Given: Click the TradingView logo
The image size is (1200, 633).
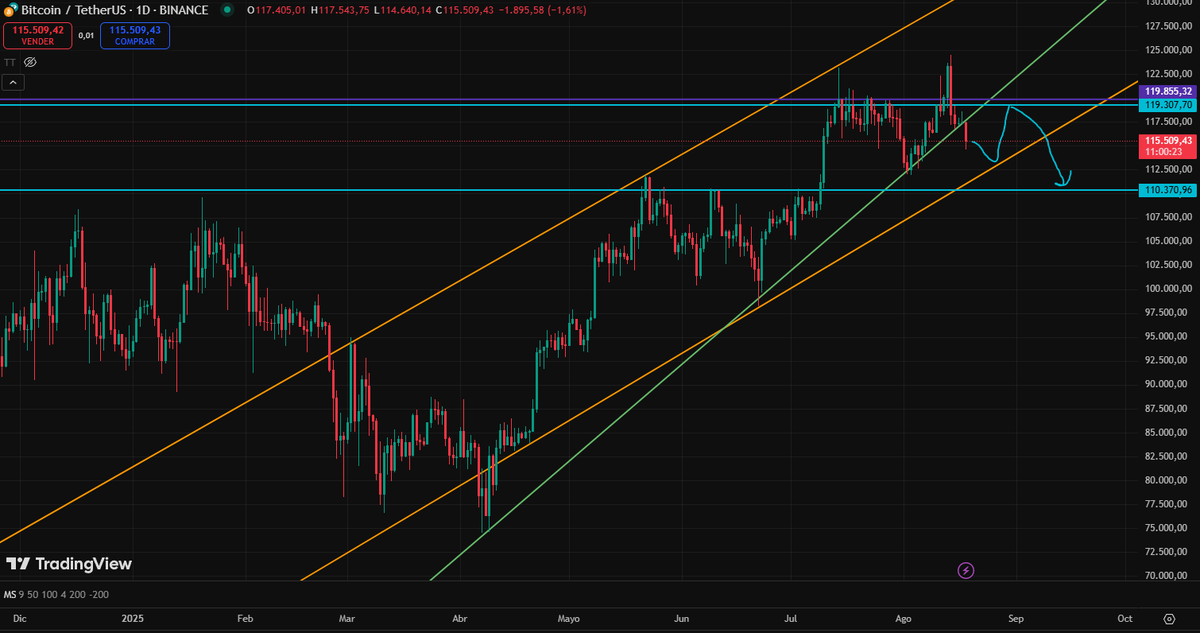Looking at the screenshot, I should 70,564.
